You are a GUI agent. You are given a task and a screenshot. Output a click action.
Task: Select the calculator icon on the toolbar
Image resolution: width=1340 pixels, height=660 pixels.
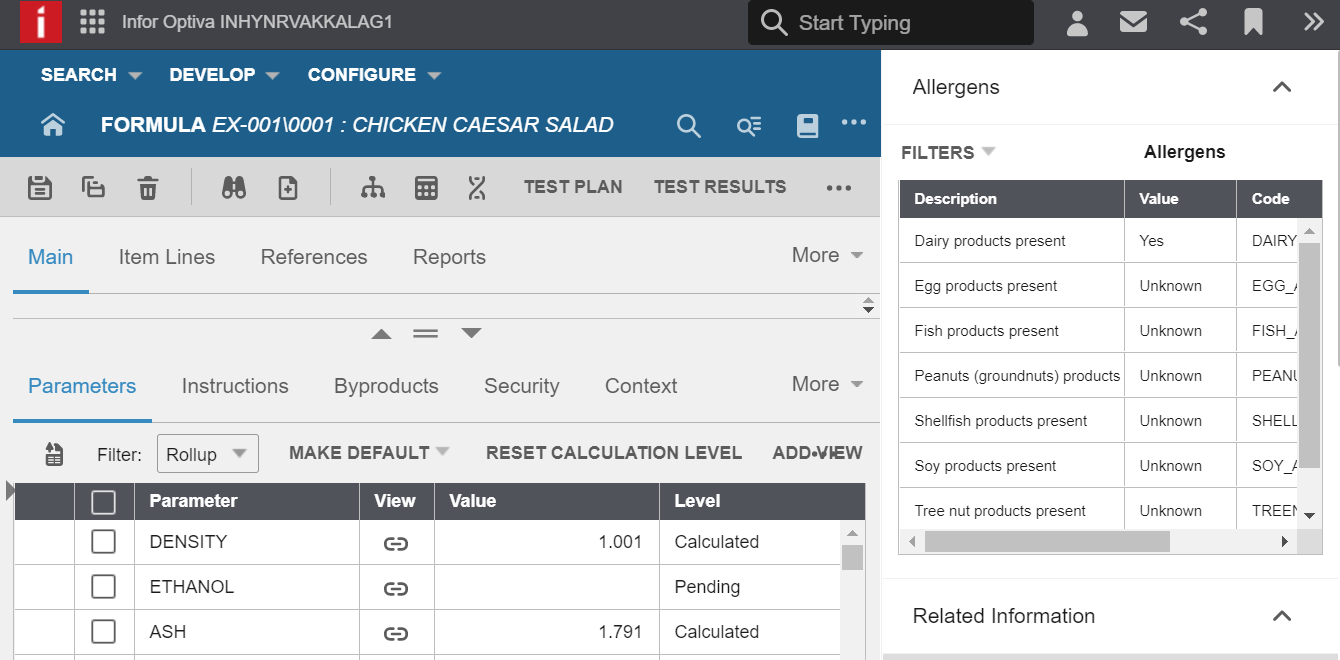pyautogui.click(x=427, y=187)
